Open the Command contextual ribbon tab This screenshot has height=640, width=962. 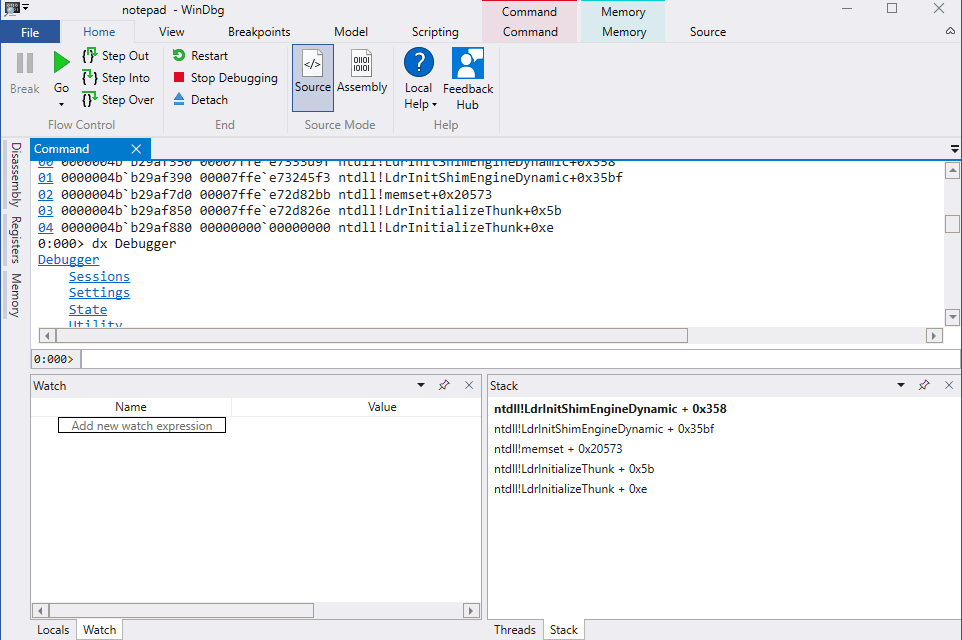[x=530, y=32]
